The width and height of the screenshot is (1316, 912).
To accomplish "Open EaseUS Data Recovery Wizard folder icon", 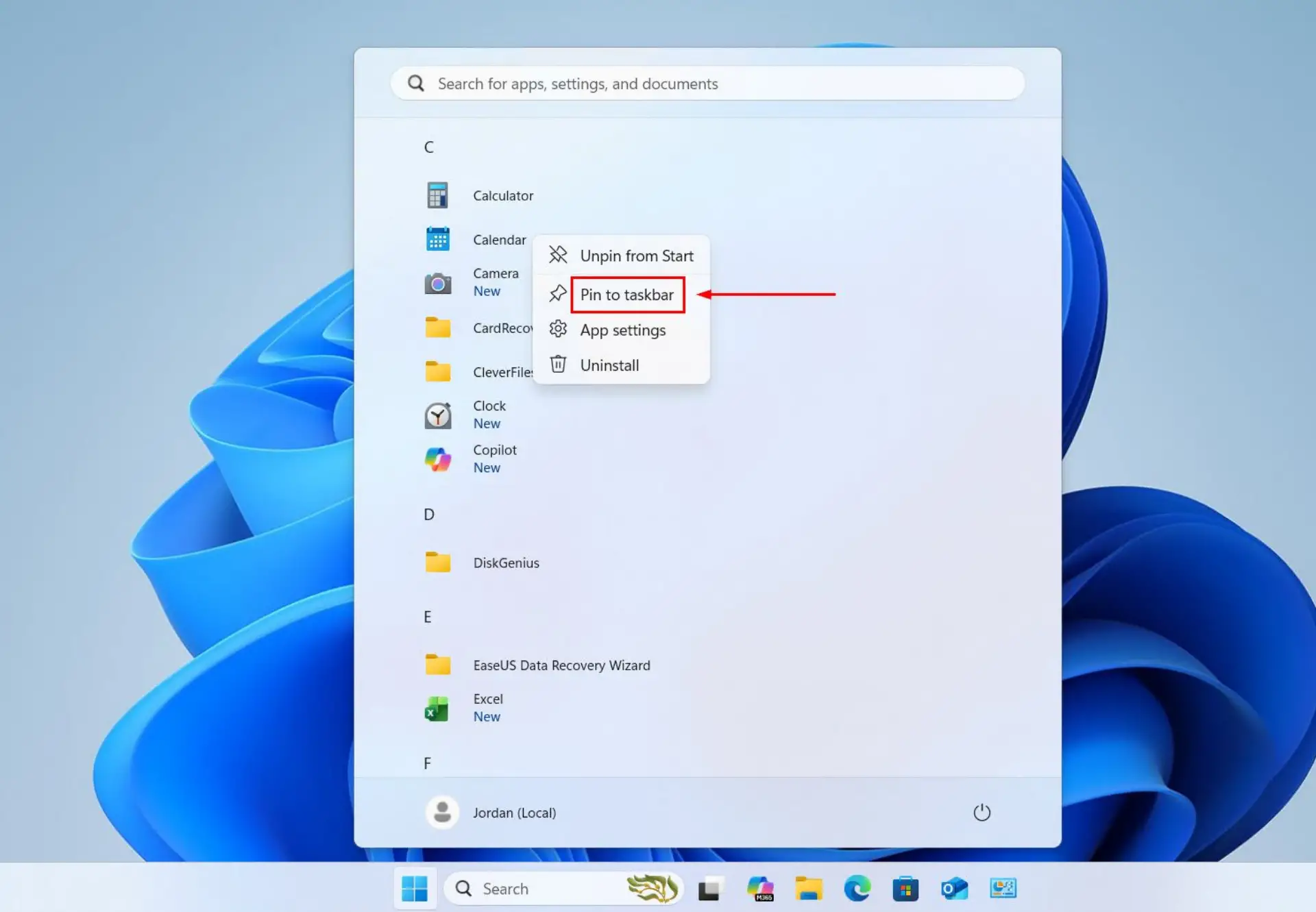I will (x=437, y=665).
